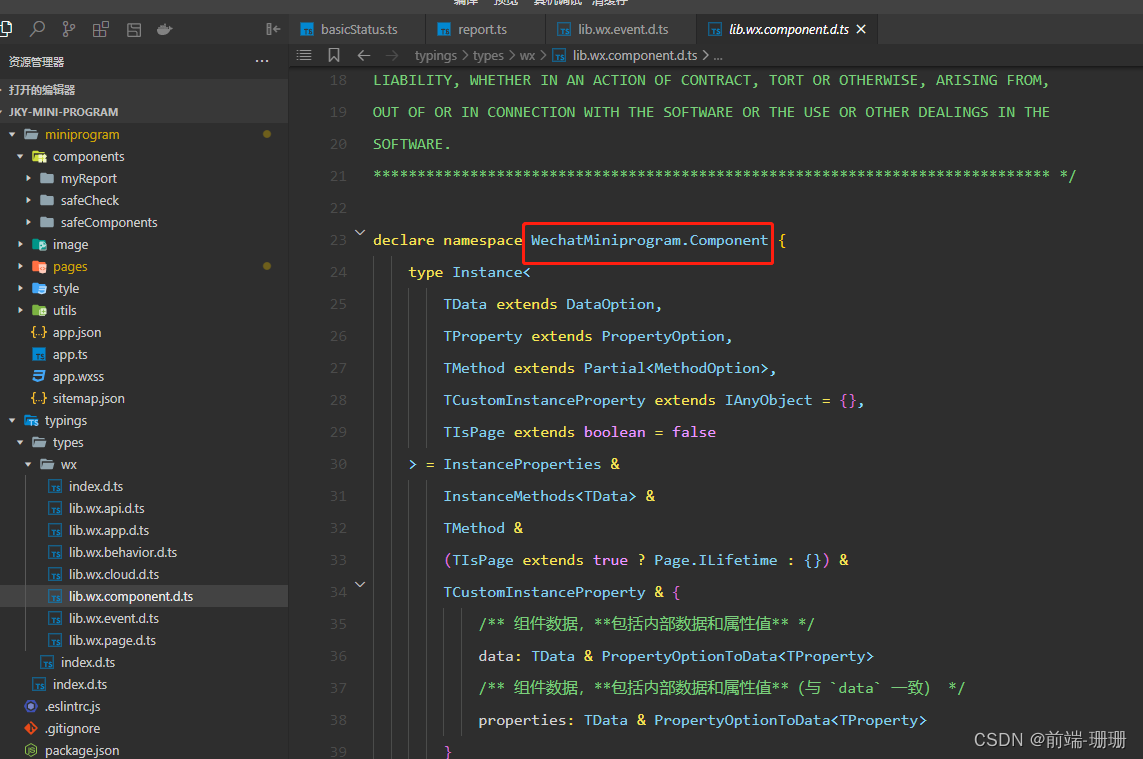Click 'wx' in the breadcrumb path
Screen dimensions: 1143x759
point(527,55)
